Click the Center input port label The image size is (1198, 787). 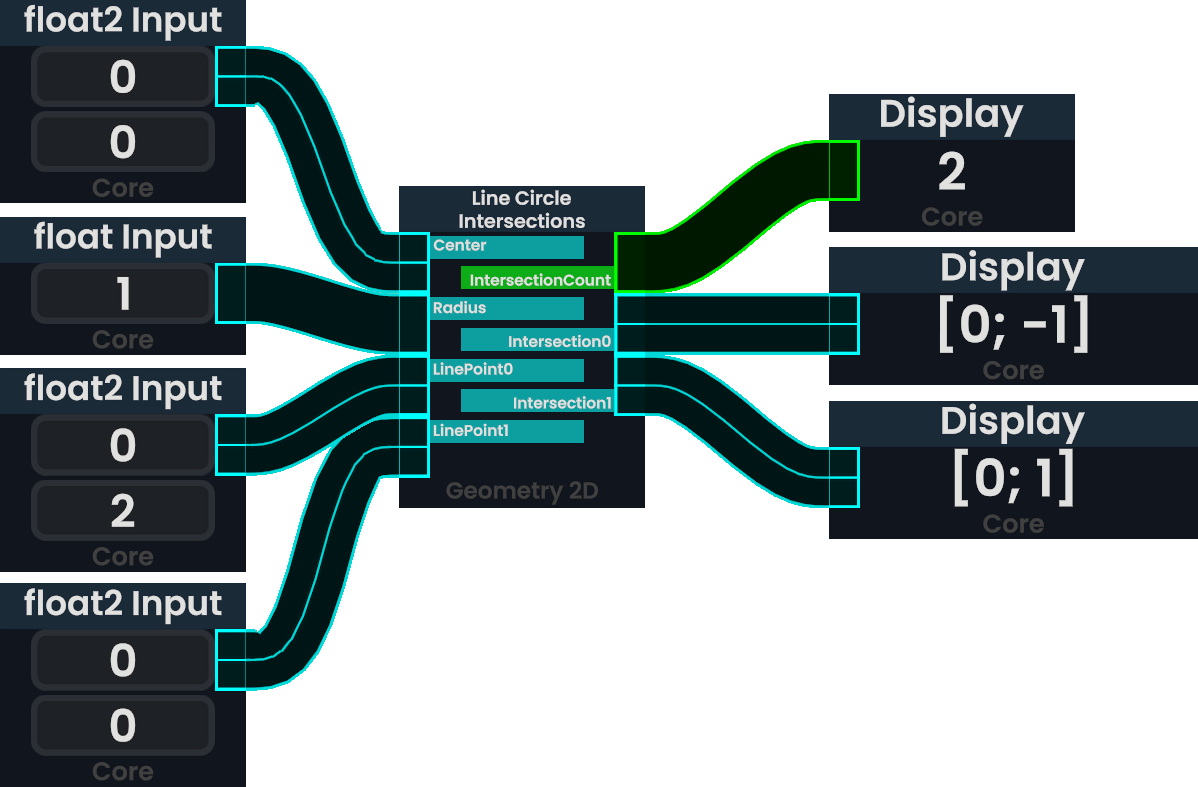pos(507,246)
